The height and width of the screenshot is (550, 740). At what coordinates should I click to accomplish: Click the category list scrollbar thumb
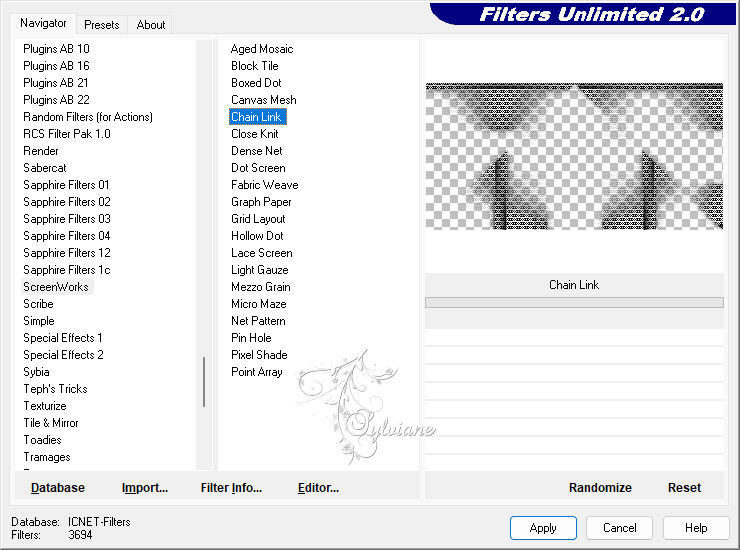[x=204, y=382]
